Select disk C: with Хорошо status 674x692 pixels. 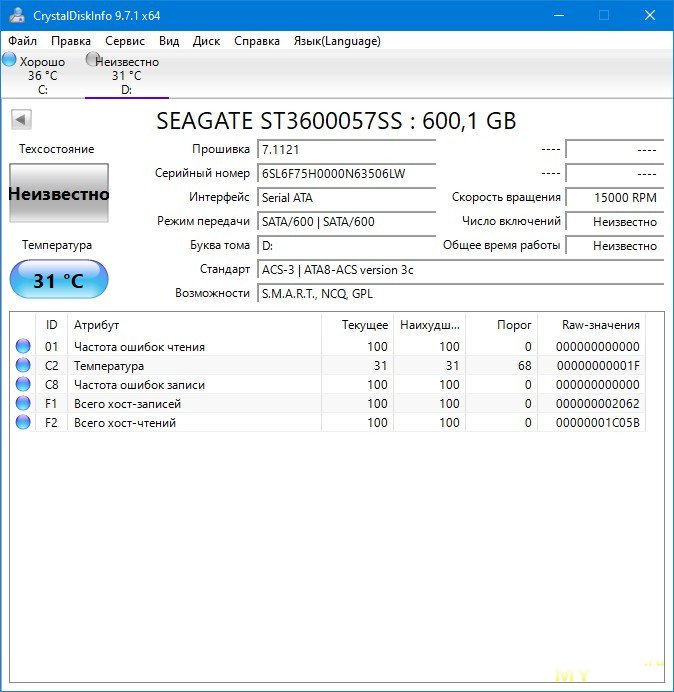[x=42, y=75]
